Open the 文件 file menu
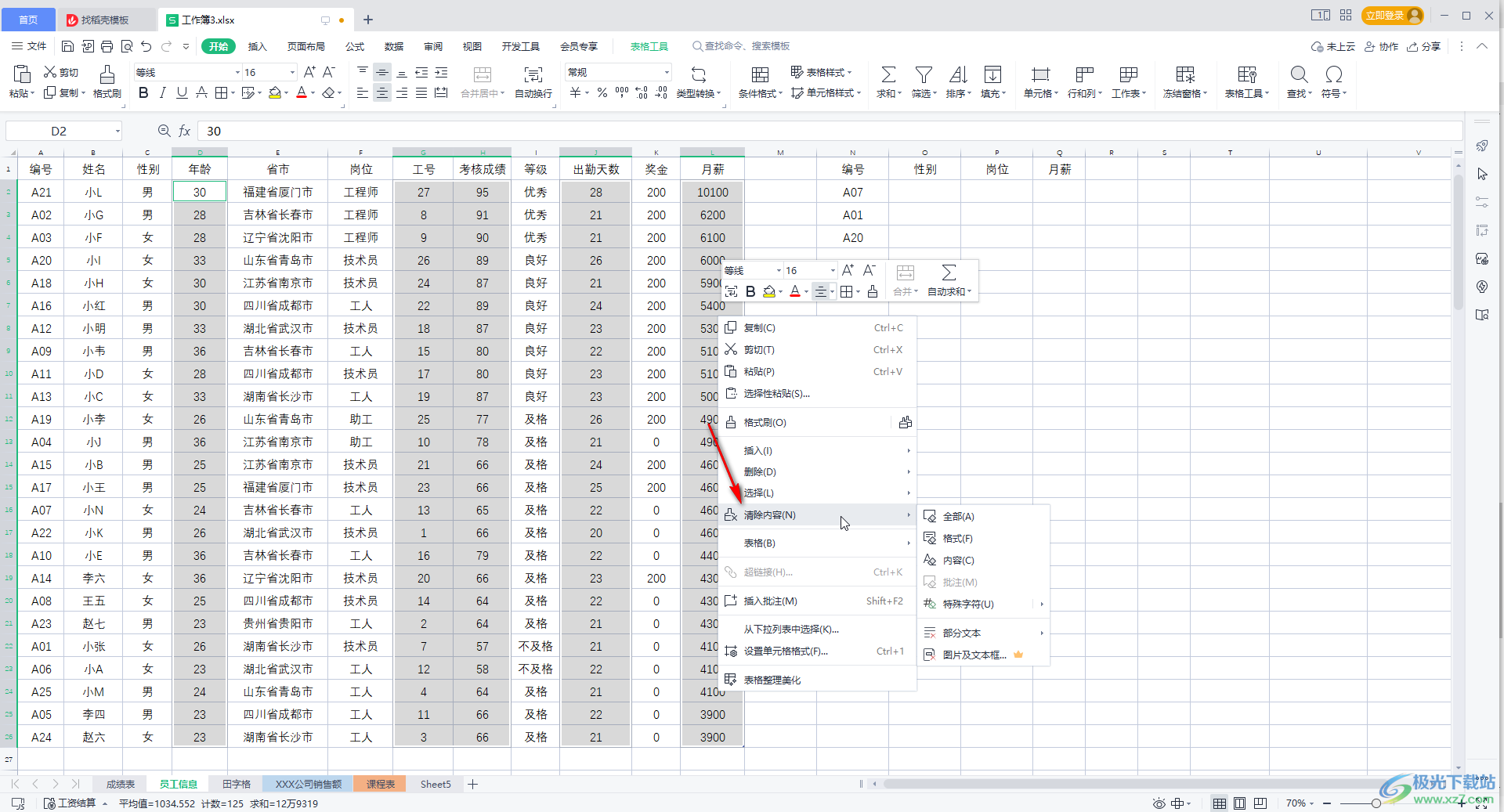 pyautogui.click(x=29, y=46)
